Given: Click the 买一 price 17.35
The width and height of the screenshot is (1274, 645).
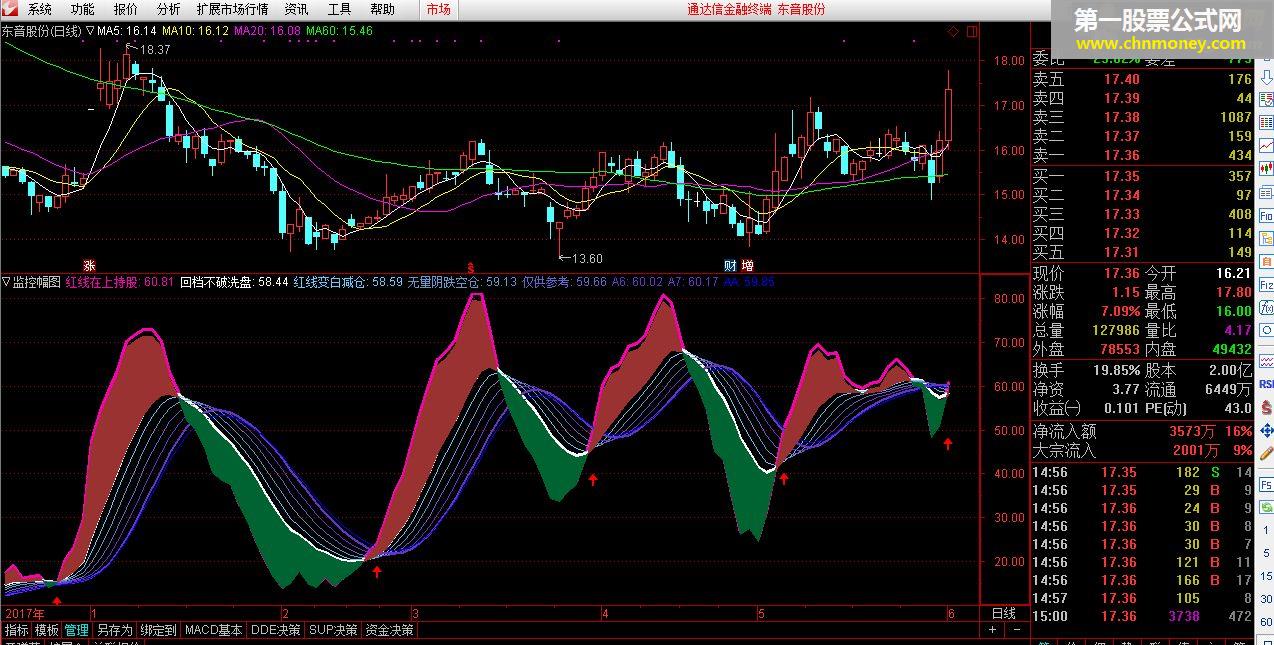Looking at the screenshot, I should (1121, 177).
